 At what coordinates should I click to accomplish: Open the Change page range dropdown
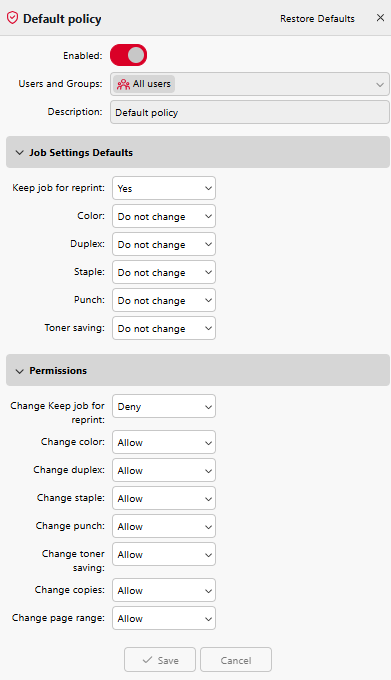(x=164, y=618)
